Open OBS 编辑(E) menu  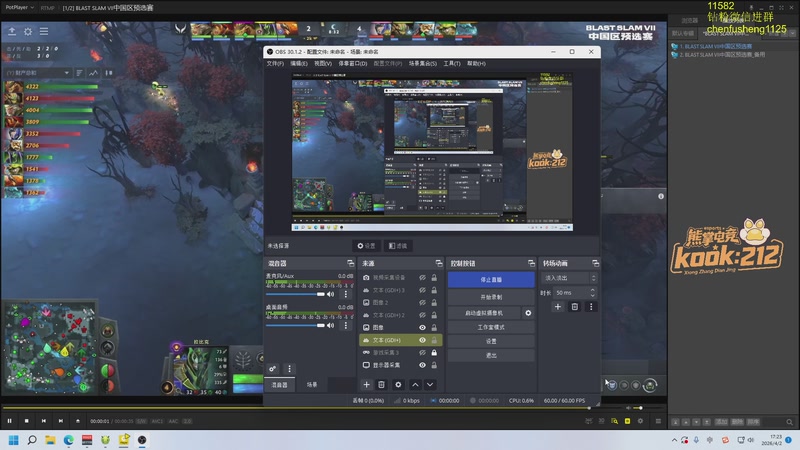[x=299, y=63]
